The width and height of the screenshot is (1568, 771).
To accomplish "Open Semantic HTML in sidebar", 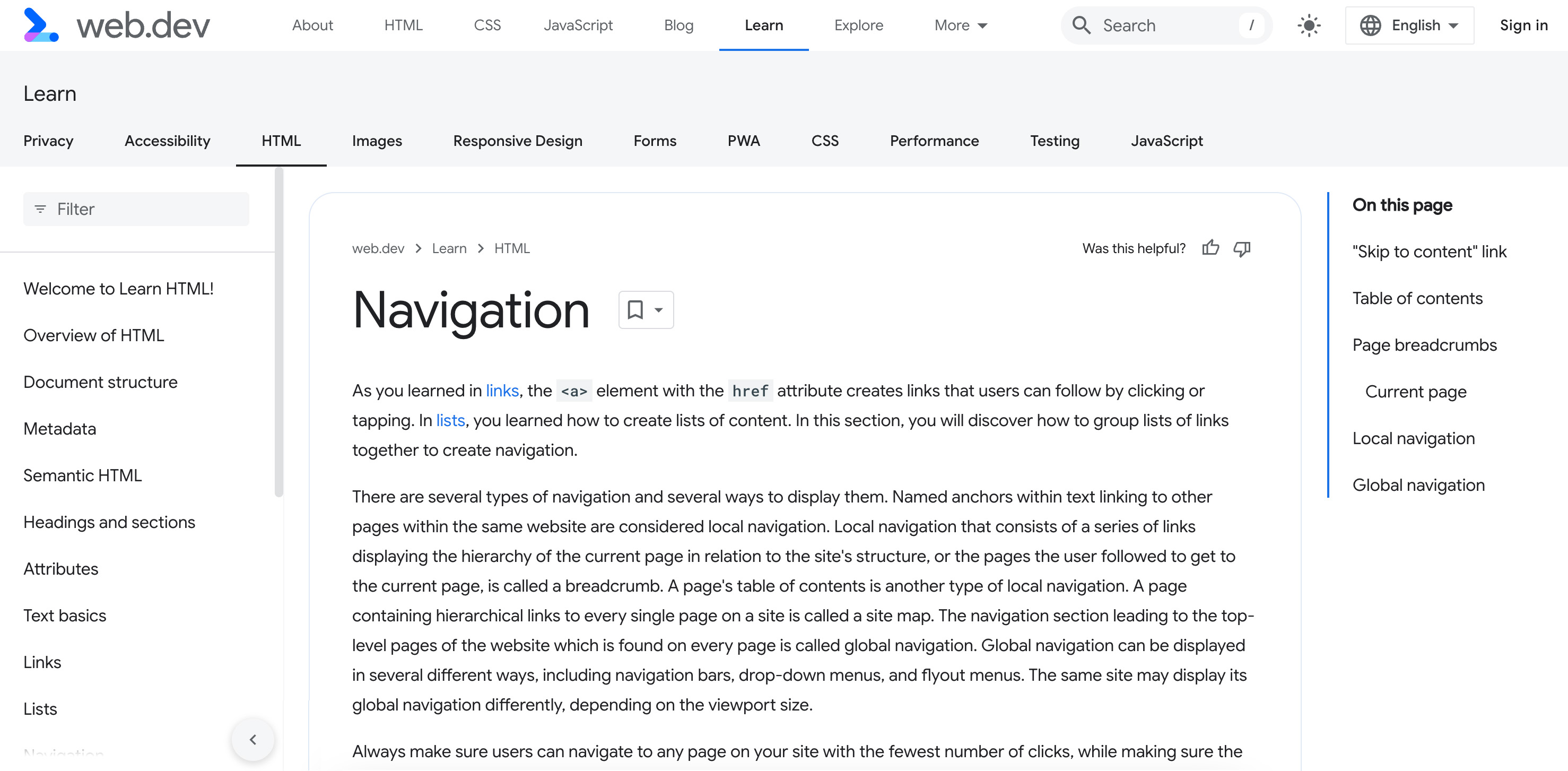I will [83, 475].
